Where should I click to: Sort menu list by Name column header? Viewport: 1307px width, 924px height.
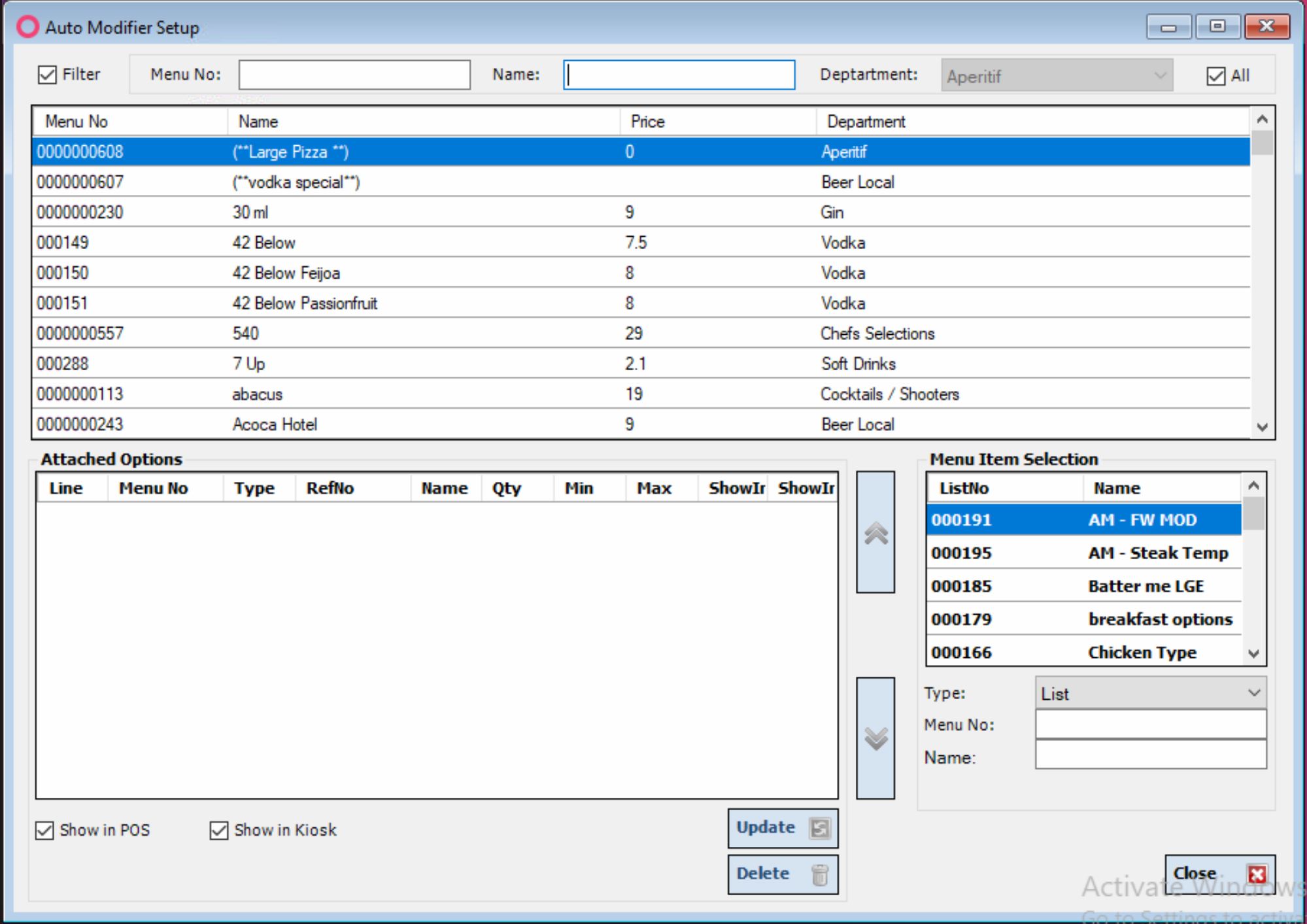pos(424,122)
